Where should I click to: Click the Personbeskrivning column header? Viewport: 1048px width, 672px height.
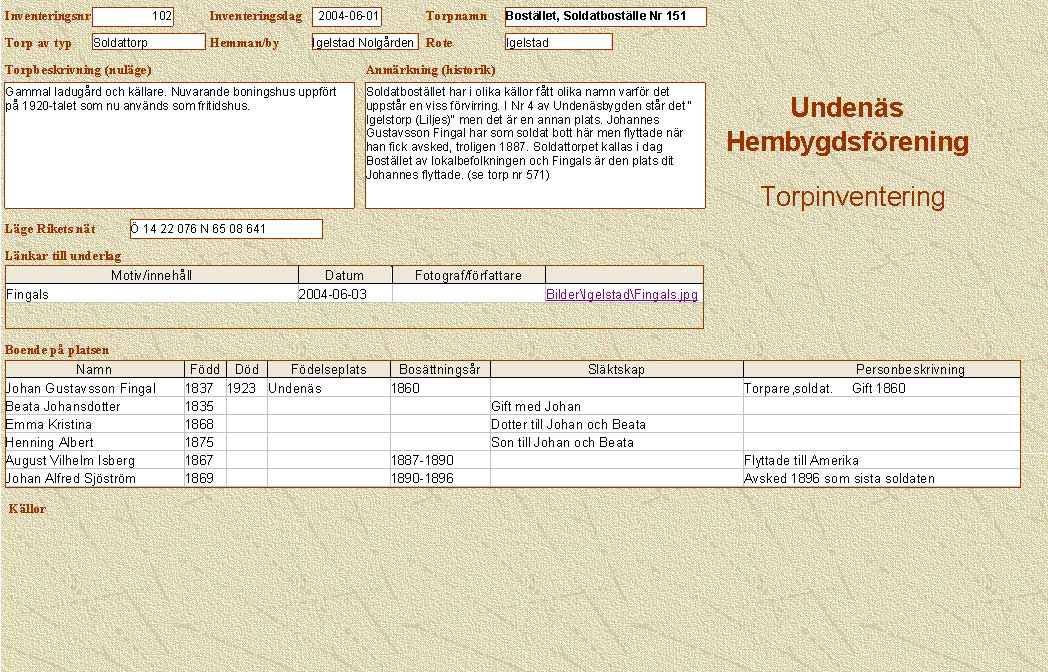pos(881,369)
